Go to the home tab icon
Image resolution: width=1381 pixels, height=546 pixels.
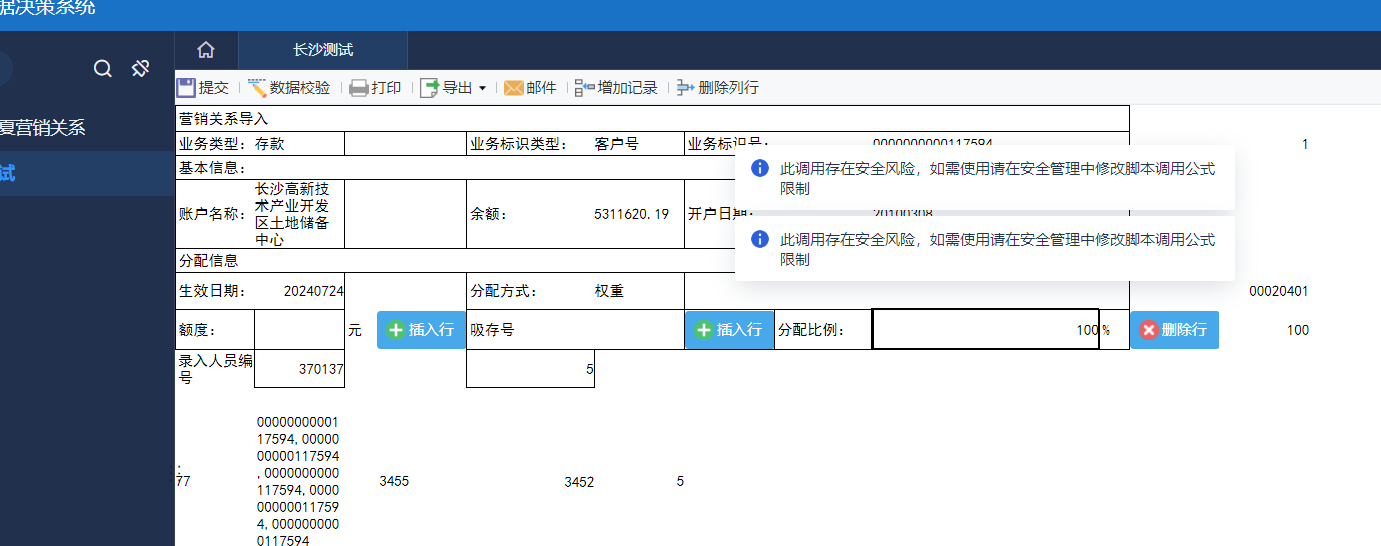(x=206, y=50)
